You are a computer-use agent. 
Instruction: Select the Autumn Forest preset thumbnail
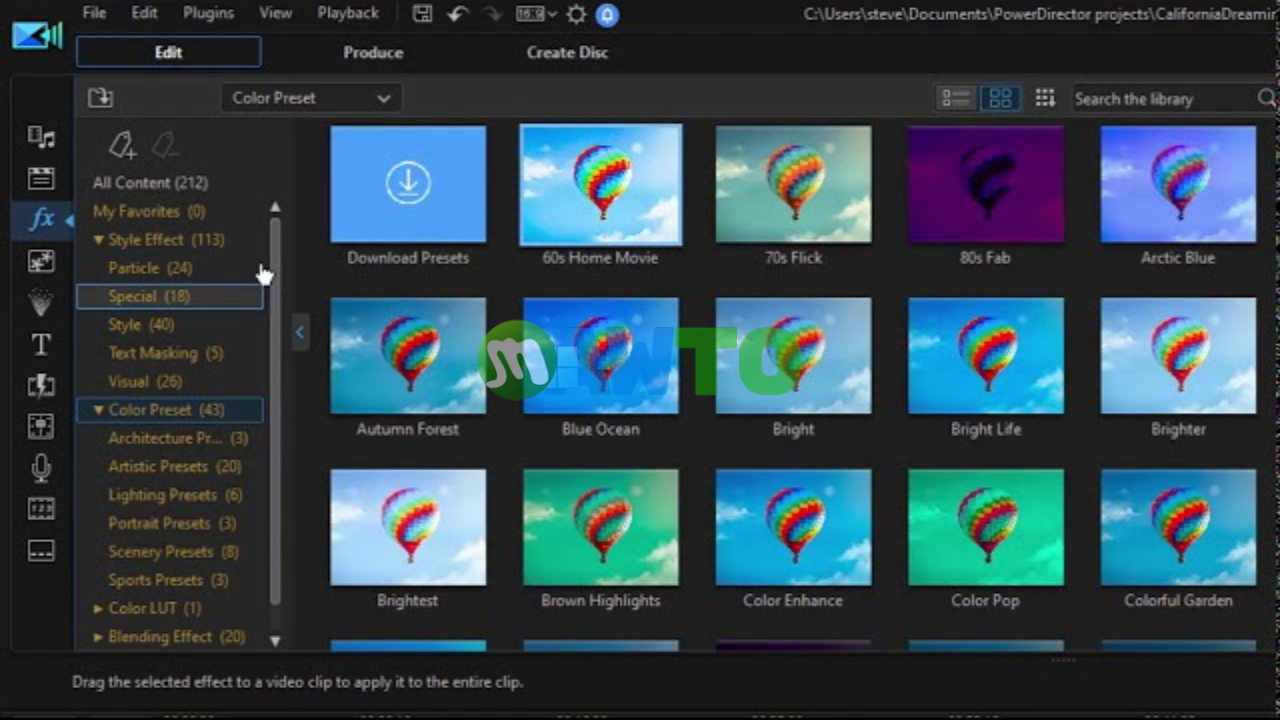point(408,355)
